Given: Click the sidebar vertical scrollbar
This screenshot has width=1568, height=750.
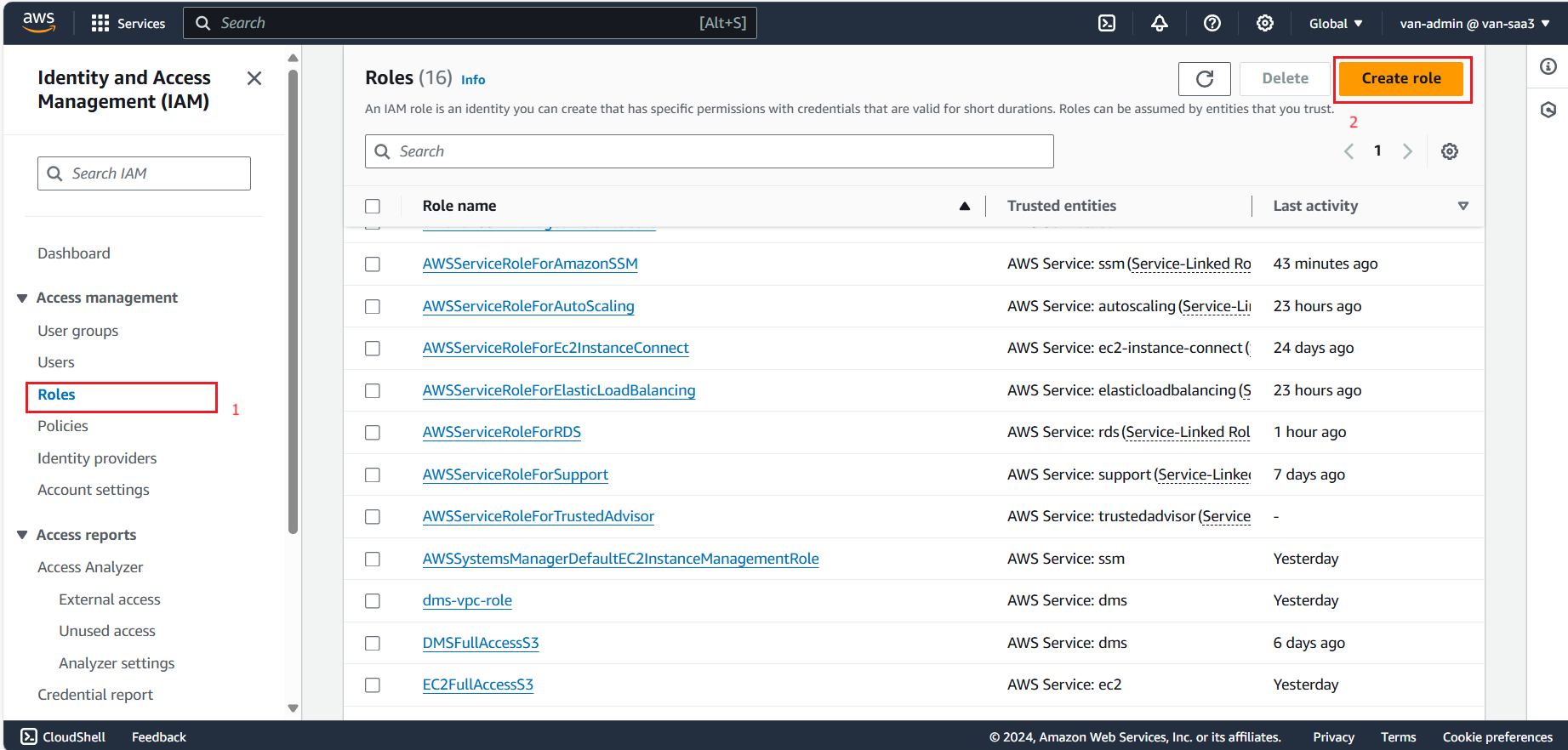Looking at the screenshot, I should click(293, 302).
